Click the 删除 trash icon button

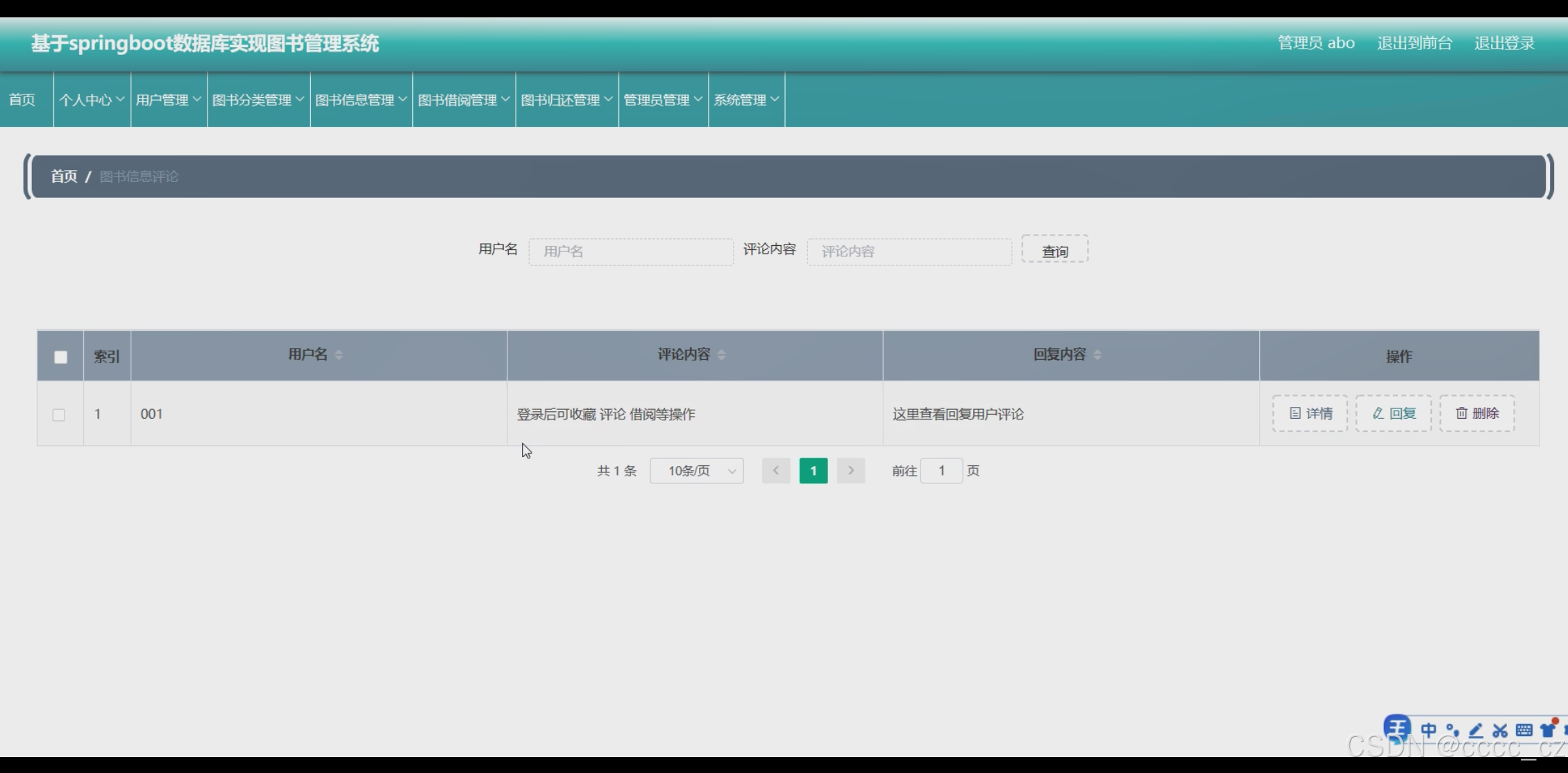pos(1476,414)
